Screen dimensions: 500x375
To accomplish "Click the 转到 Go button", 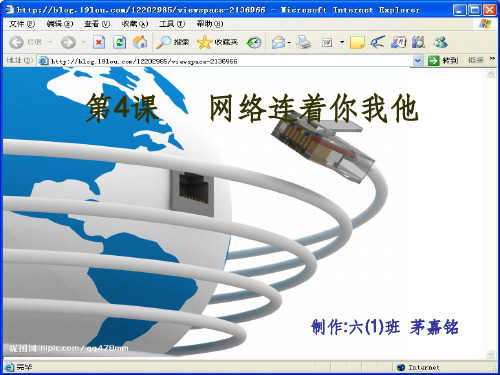I will coord(443,60).
